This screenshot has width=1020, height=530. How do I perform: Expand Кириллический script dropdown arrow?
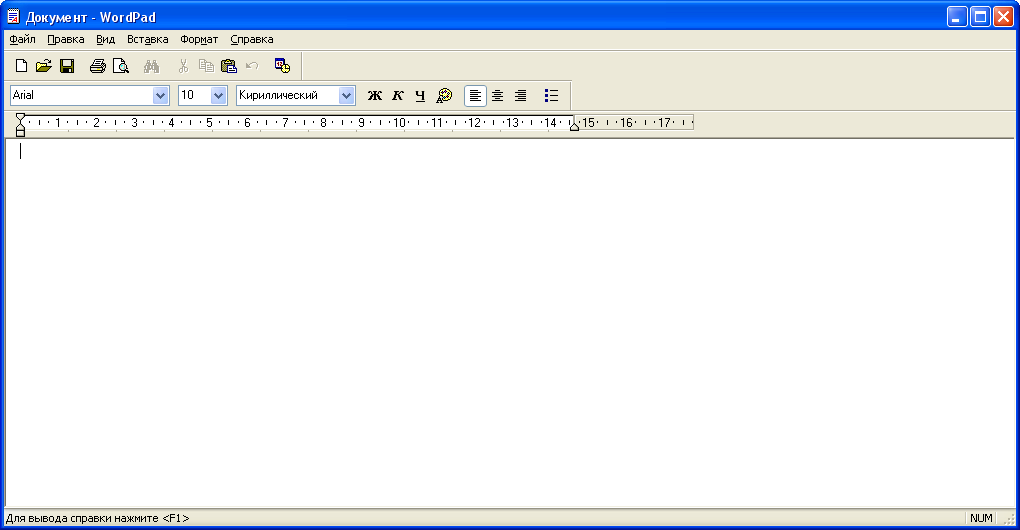346,96
